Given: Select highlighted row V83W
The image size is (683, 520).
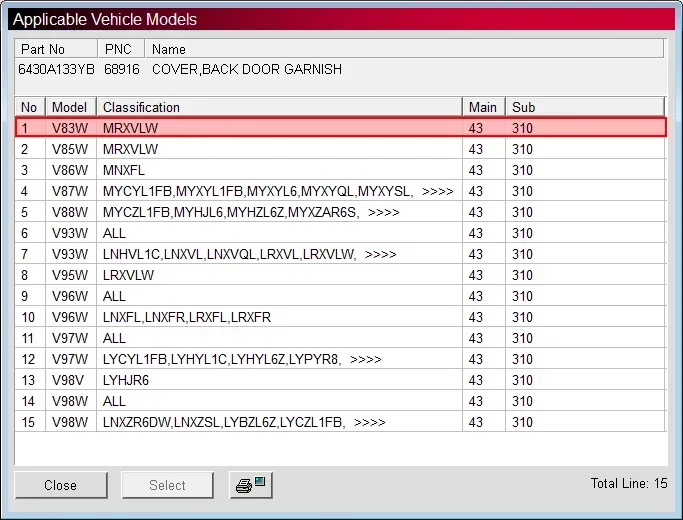Looking at the screenshot, I should 341,128.
